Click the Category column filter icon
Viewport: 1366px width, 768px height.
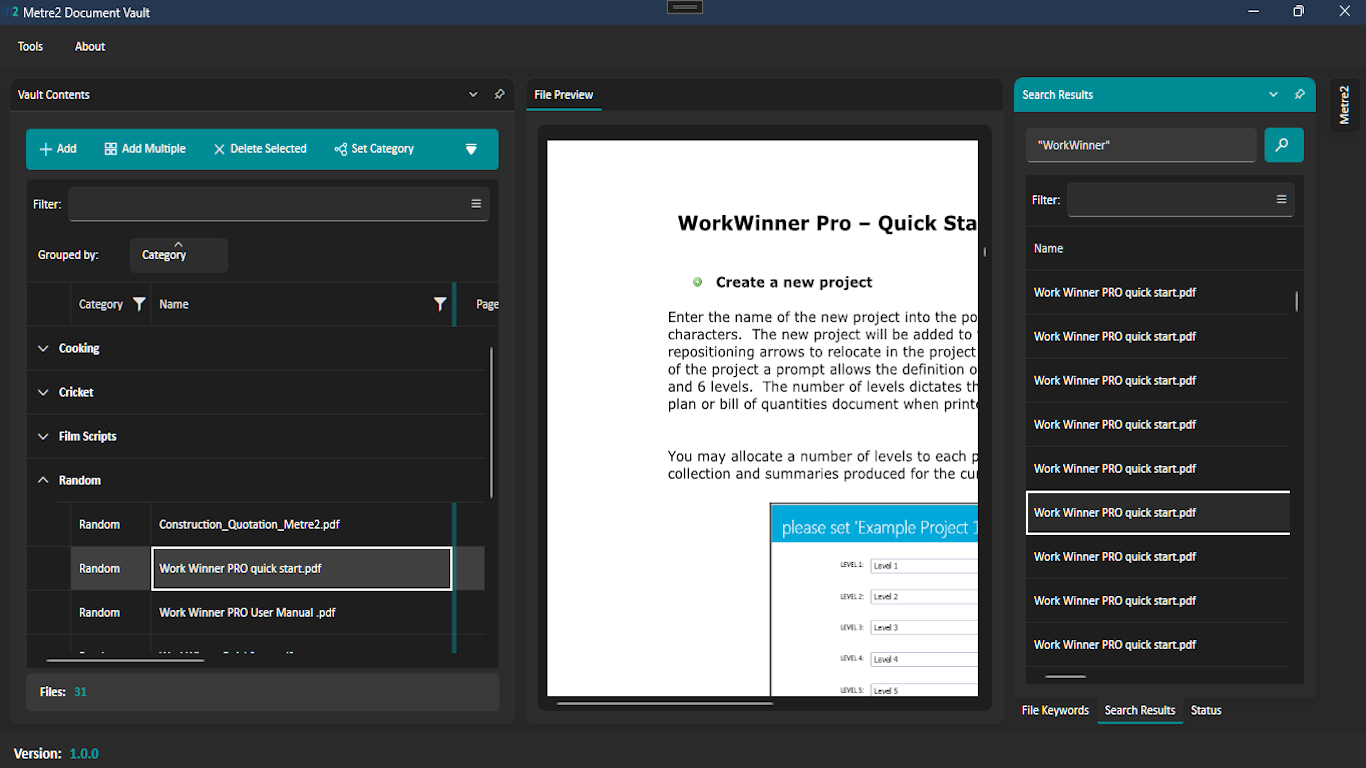pos(139,304)
